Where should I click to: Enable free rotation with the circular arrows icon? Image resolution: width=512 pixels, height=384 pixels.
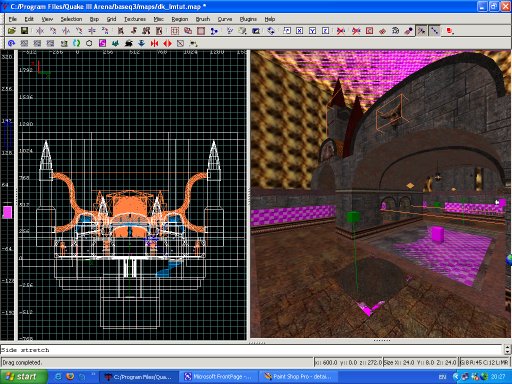(271, 31)
